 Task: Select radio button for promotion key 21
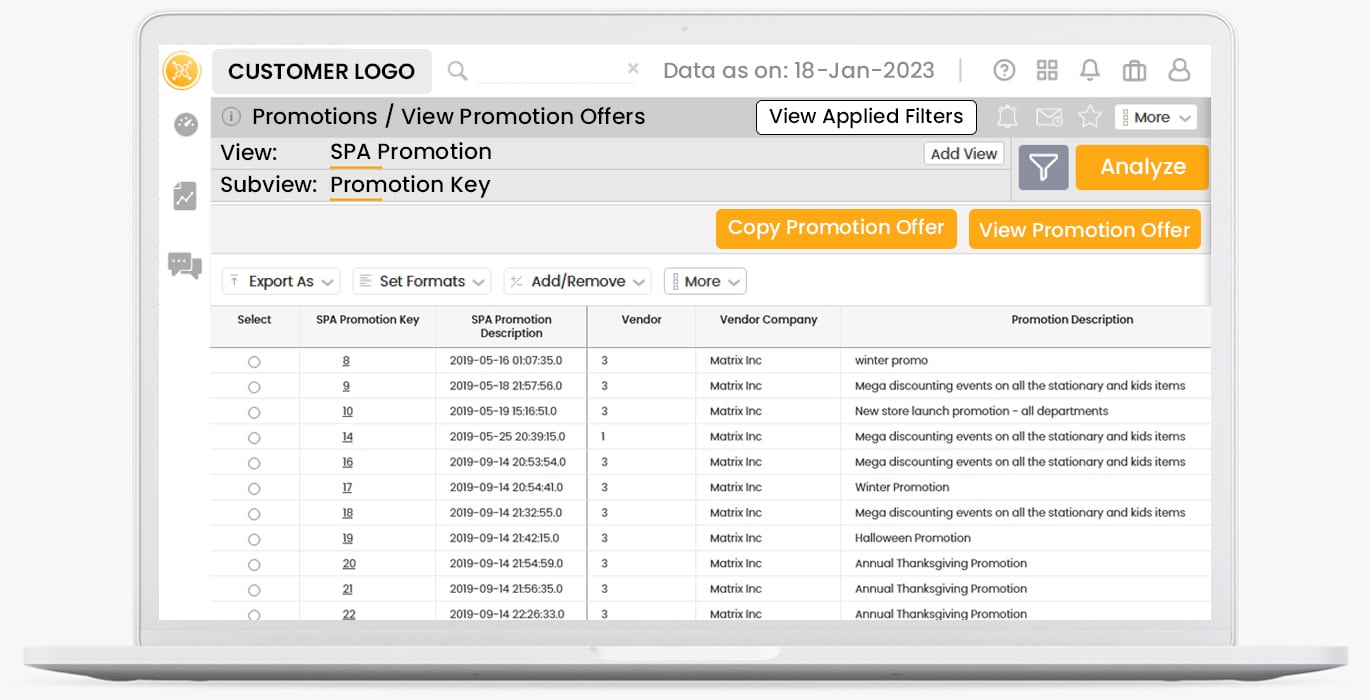click(x=254, y=590)
